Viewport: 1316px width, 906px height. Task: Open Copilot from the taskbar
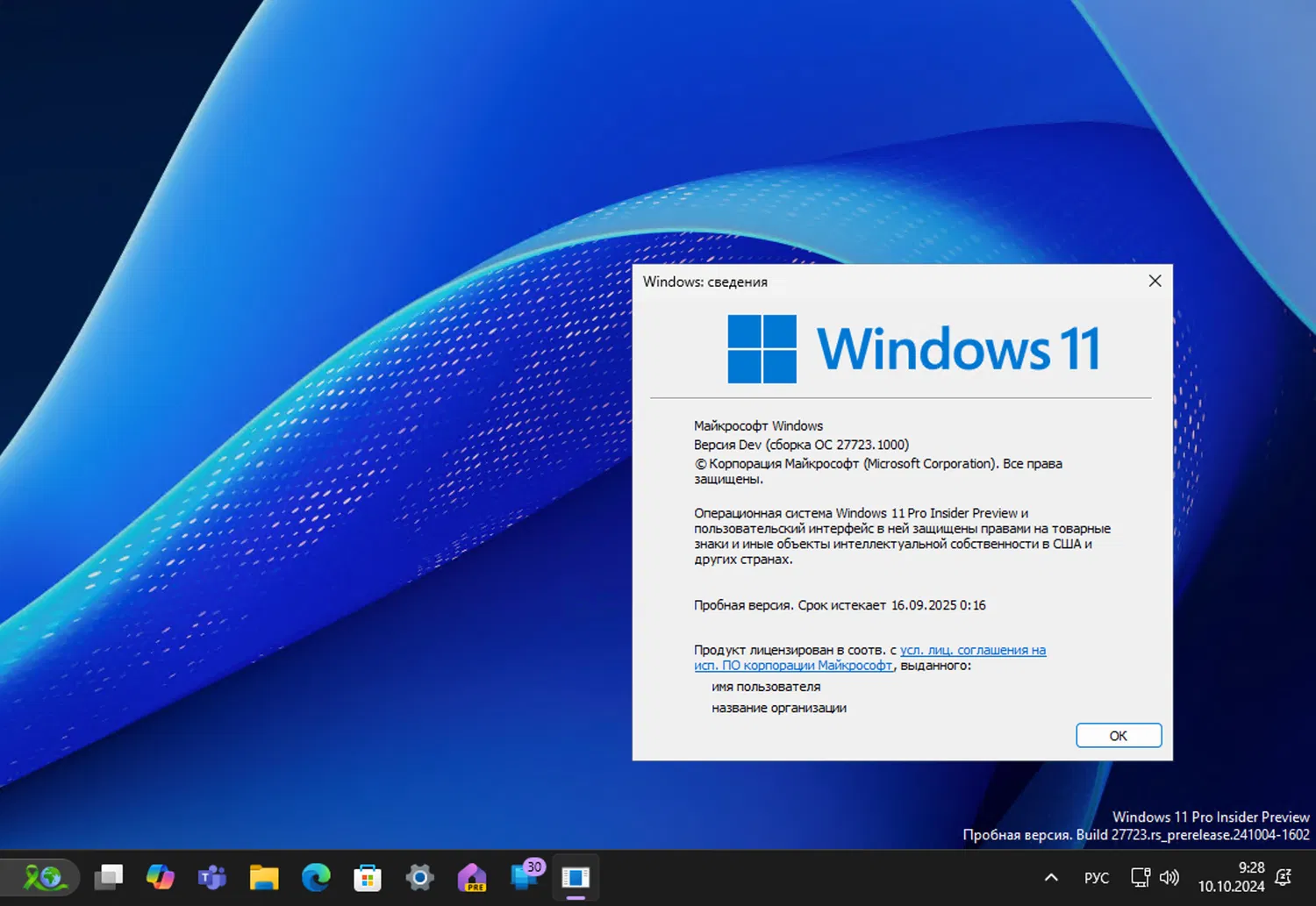(x=161, y=877)
